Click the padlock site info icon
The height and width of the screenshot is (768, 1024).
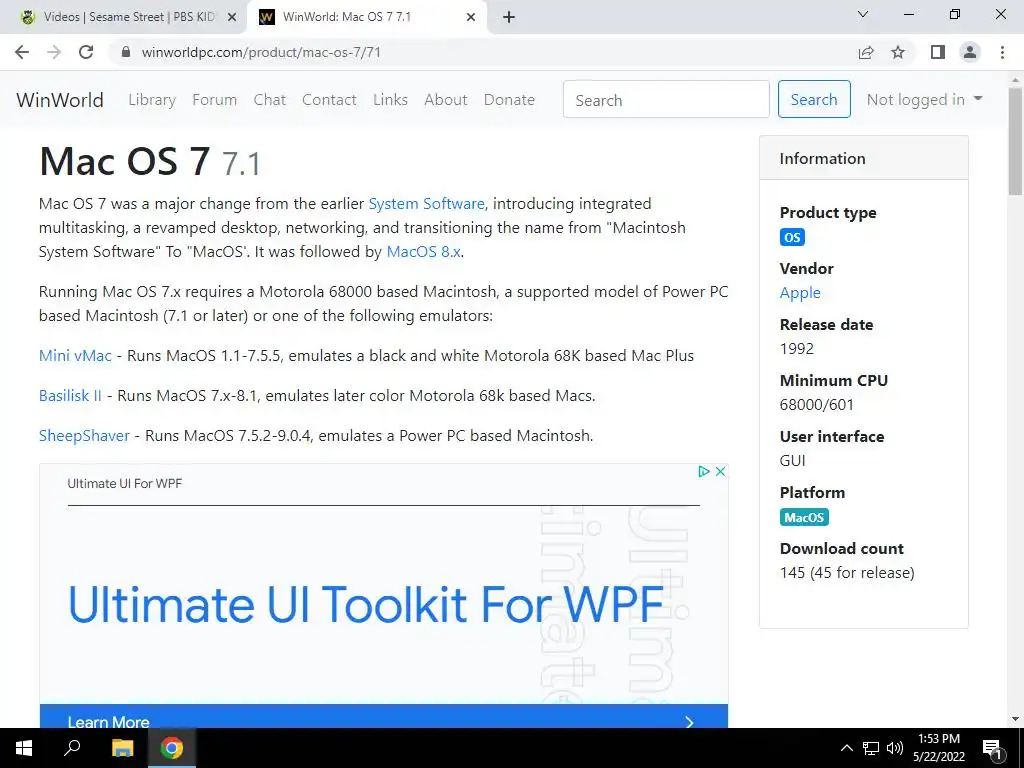[126, 52]
